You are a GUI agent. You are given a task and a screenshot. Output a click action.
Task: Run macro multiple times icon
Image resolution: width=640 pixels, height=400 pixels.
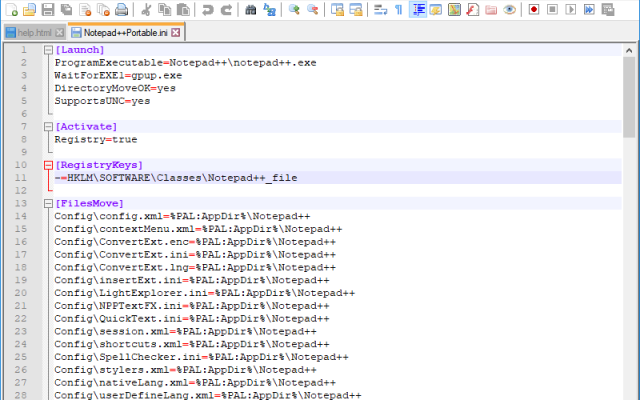tap(589, 9)
